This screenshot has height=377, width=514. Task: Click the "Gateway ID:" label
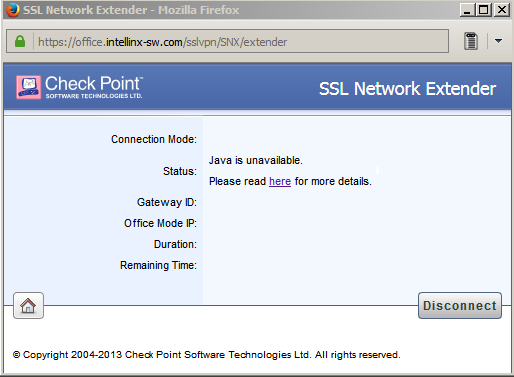pyautogui.click(x=167, y=202)
